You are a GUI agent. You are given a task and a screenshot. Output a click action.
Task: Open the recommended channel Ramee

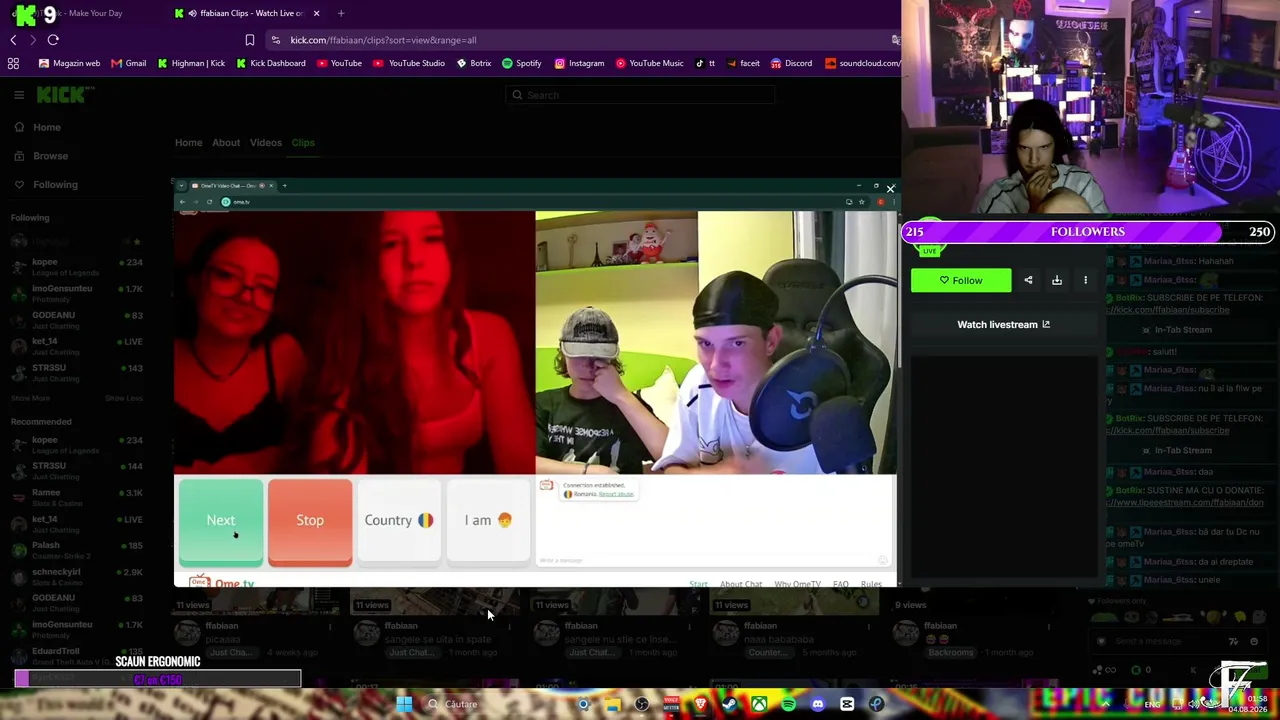(x=77, y=497)
